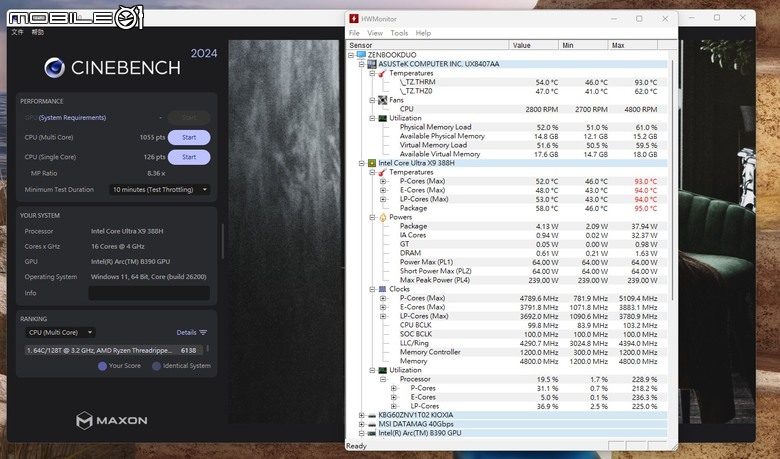Viewport: 780px width, 459px height.
Task: Click the Cinebench sphere logo
Action: click(x=54, y=68)
